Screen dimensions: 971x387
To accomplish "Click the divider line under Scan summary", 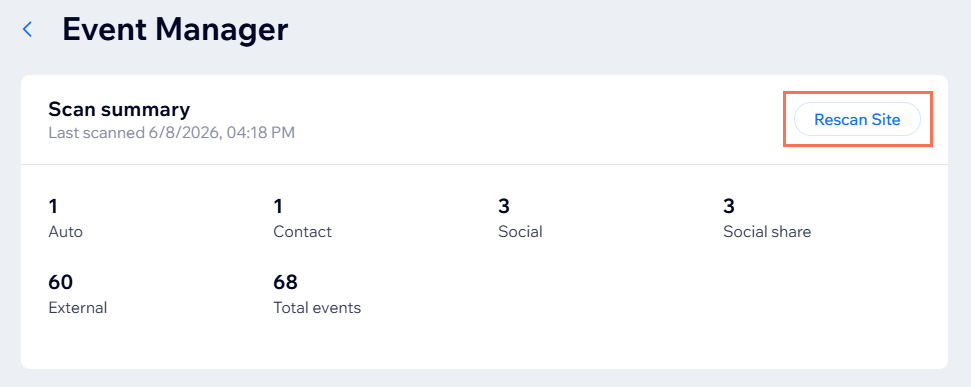I will 484,165.
